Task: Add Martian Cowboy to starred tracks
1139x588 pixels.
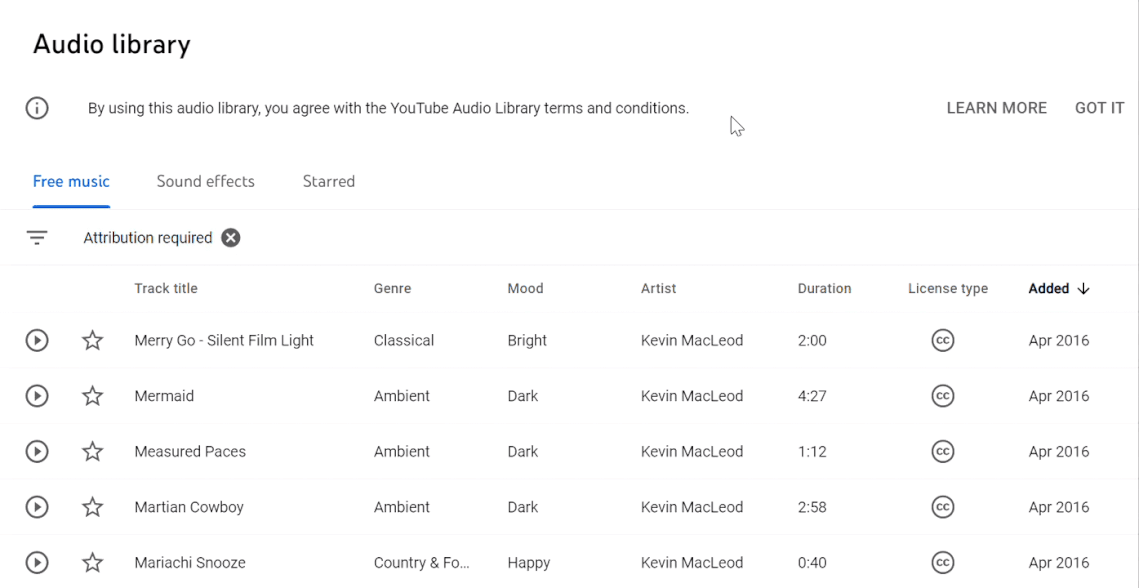Action: coord(92,507)
